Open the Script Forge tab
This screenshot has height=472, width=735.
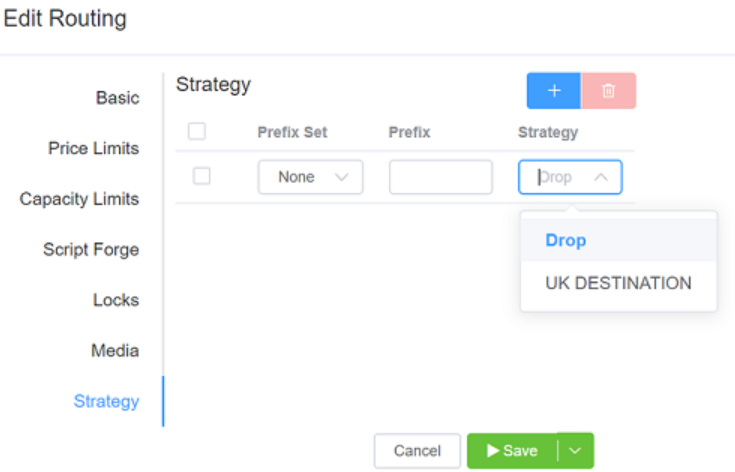tap(91, 249)
